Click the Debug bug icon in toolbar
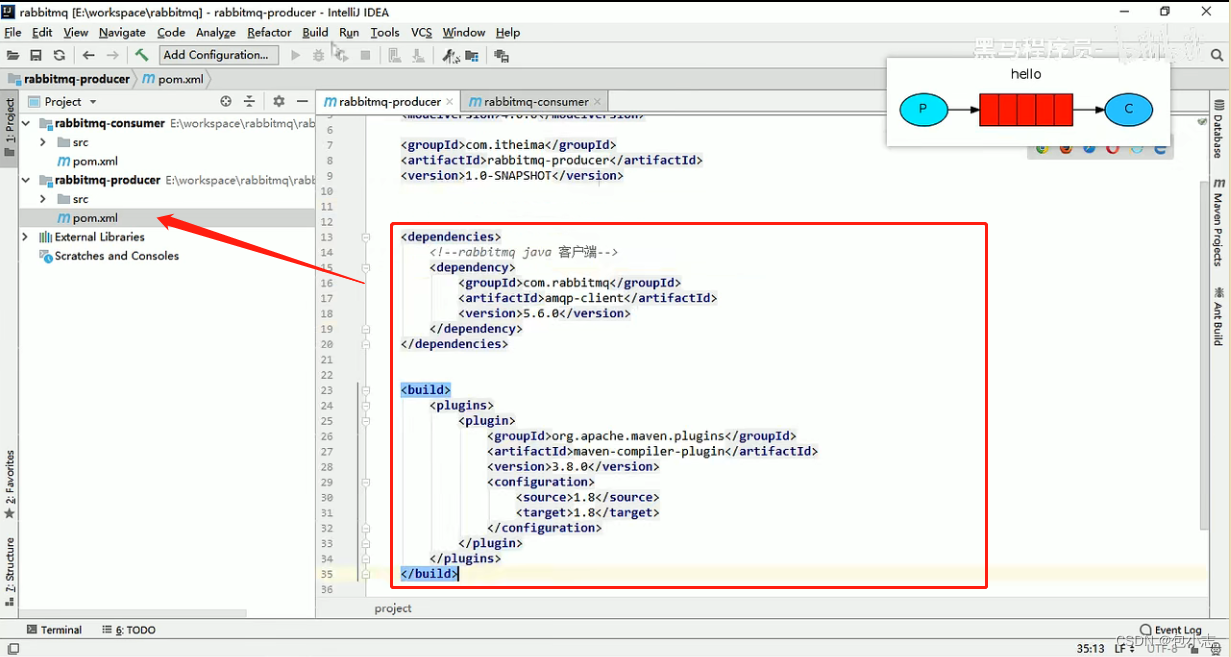The width and height of the screenshot is (1231, 657). [319, 56]
